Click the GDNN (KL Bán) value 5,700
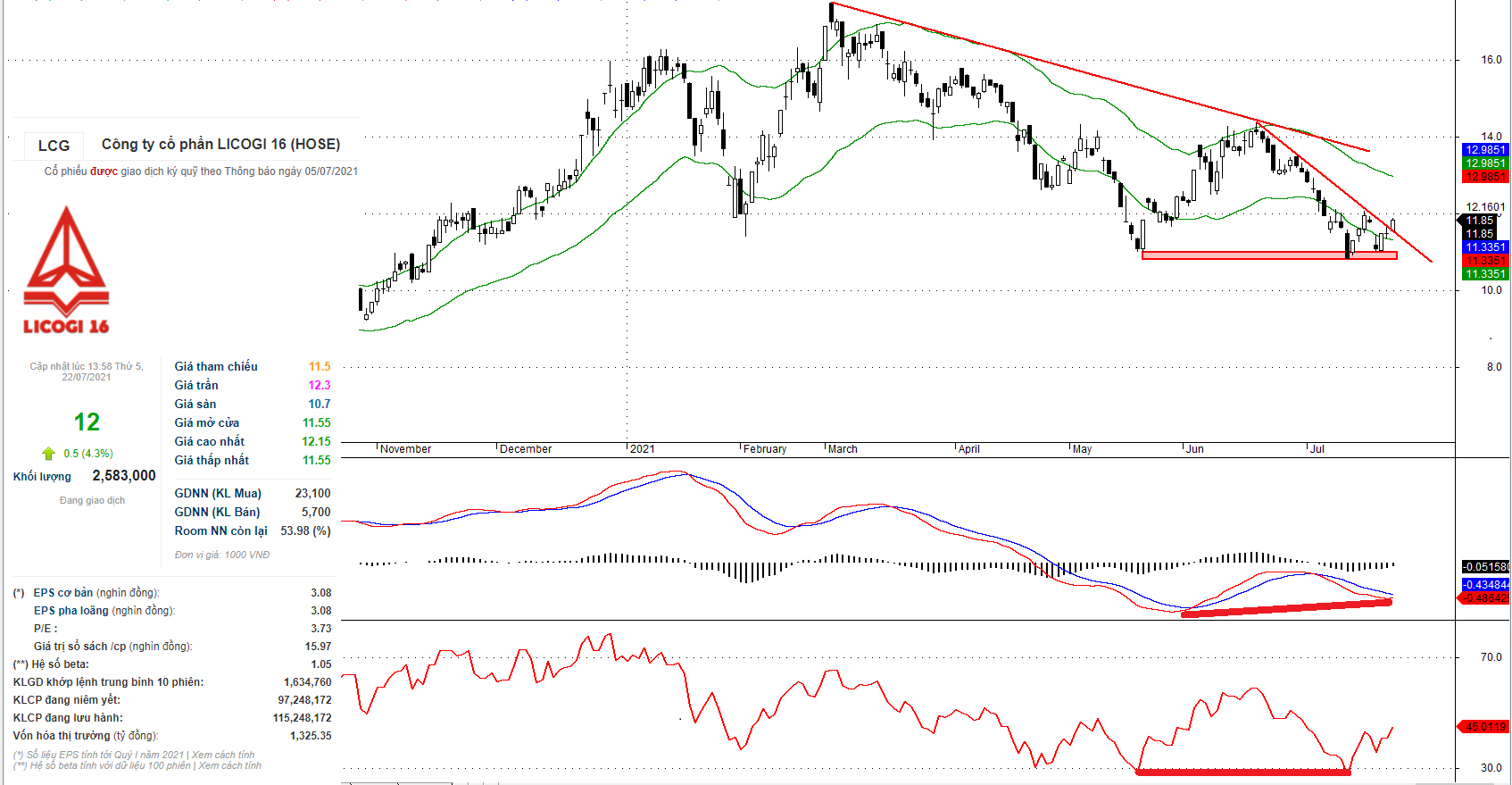The width and height of the screenshot is (1512, 785). 316,512
